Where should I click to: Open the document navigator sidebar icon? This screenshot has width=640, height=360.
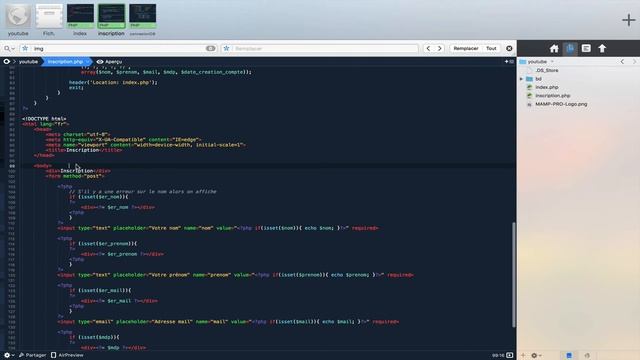point(586,49)
